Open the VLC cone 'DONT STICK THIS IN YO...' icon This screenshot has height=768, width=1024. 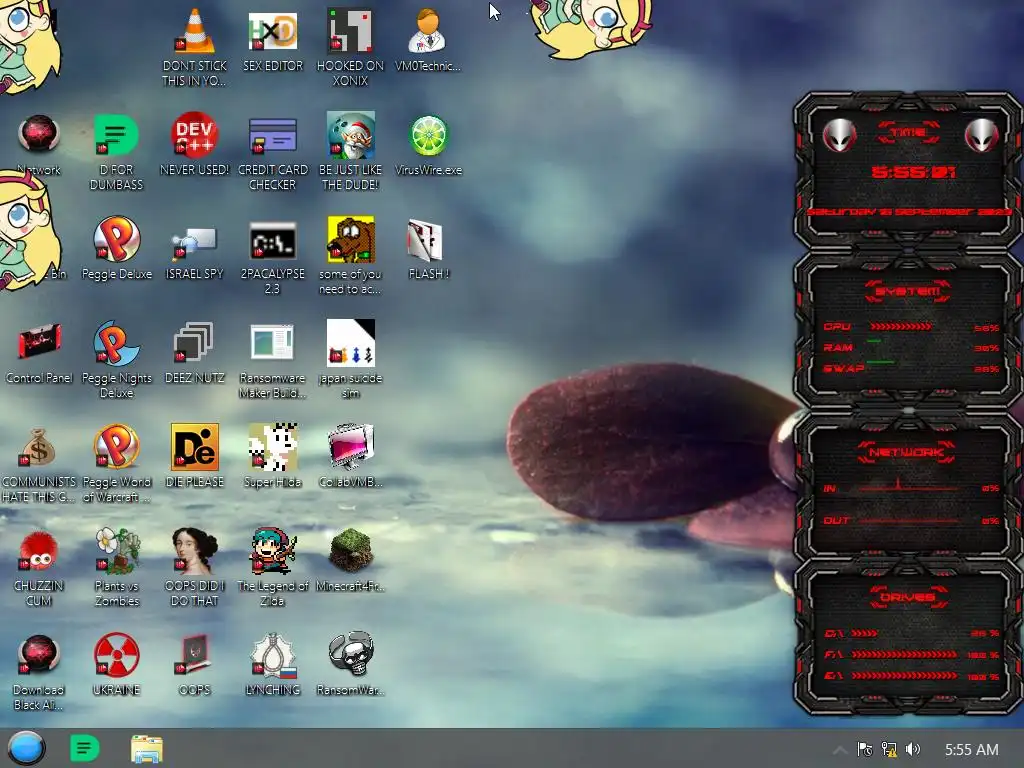(x=195, y=33)
